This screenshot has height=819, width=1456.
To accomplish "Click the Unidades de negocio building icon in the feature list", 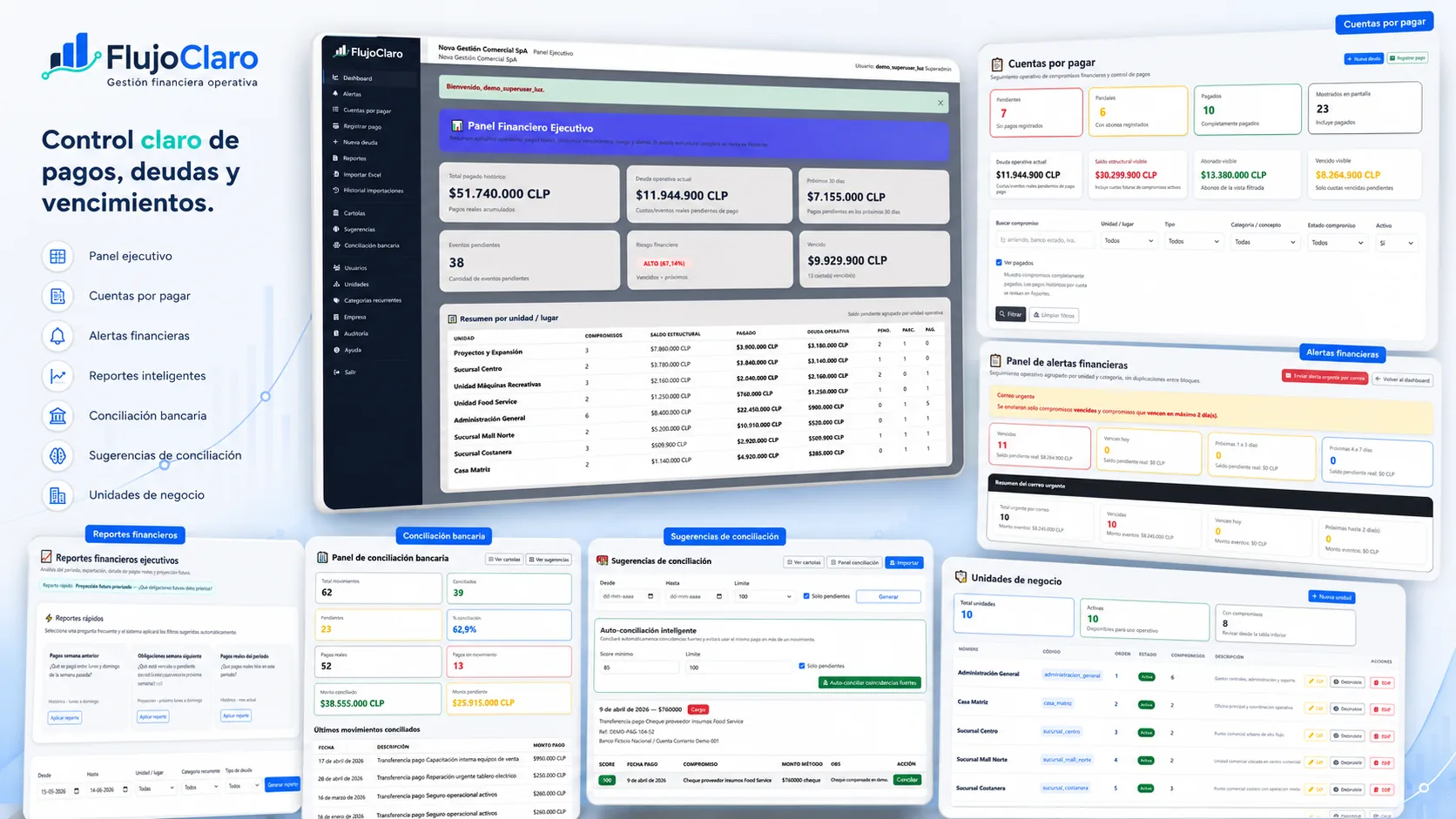I will (57, 495).
